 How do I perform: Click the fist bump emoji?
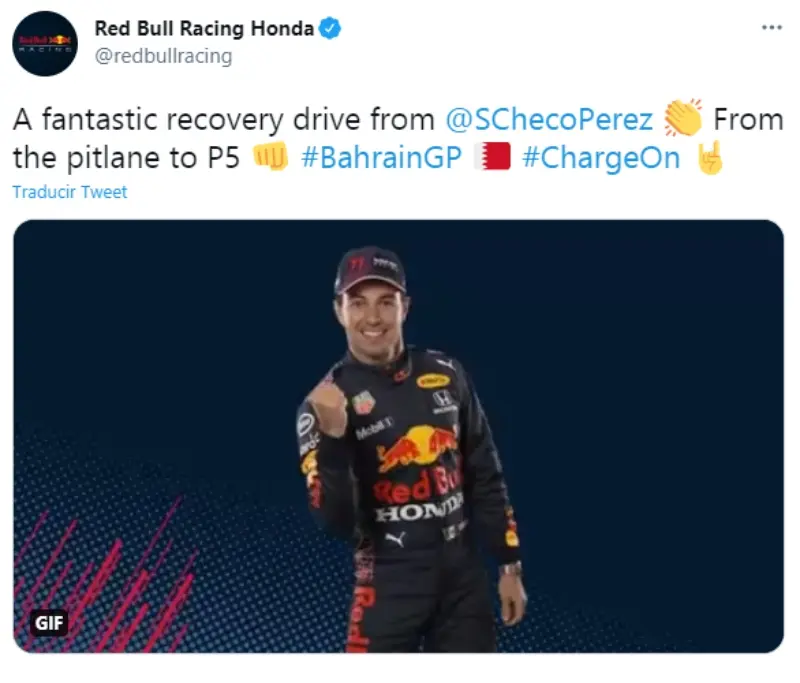coord(271,157)
